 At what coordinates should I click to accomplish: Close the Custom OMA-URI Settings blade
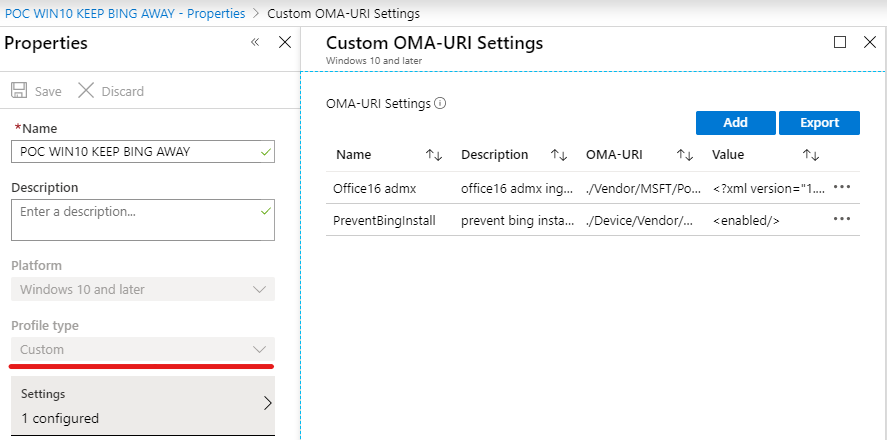point(870,42)
